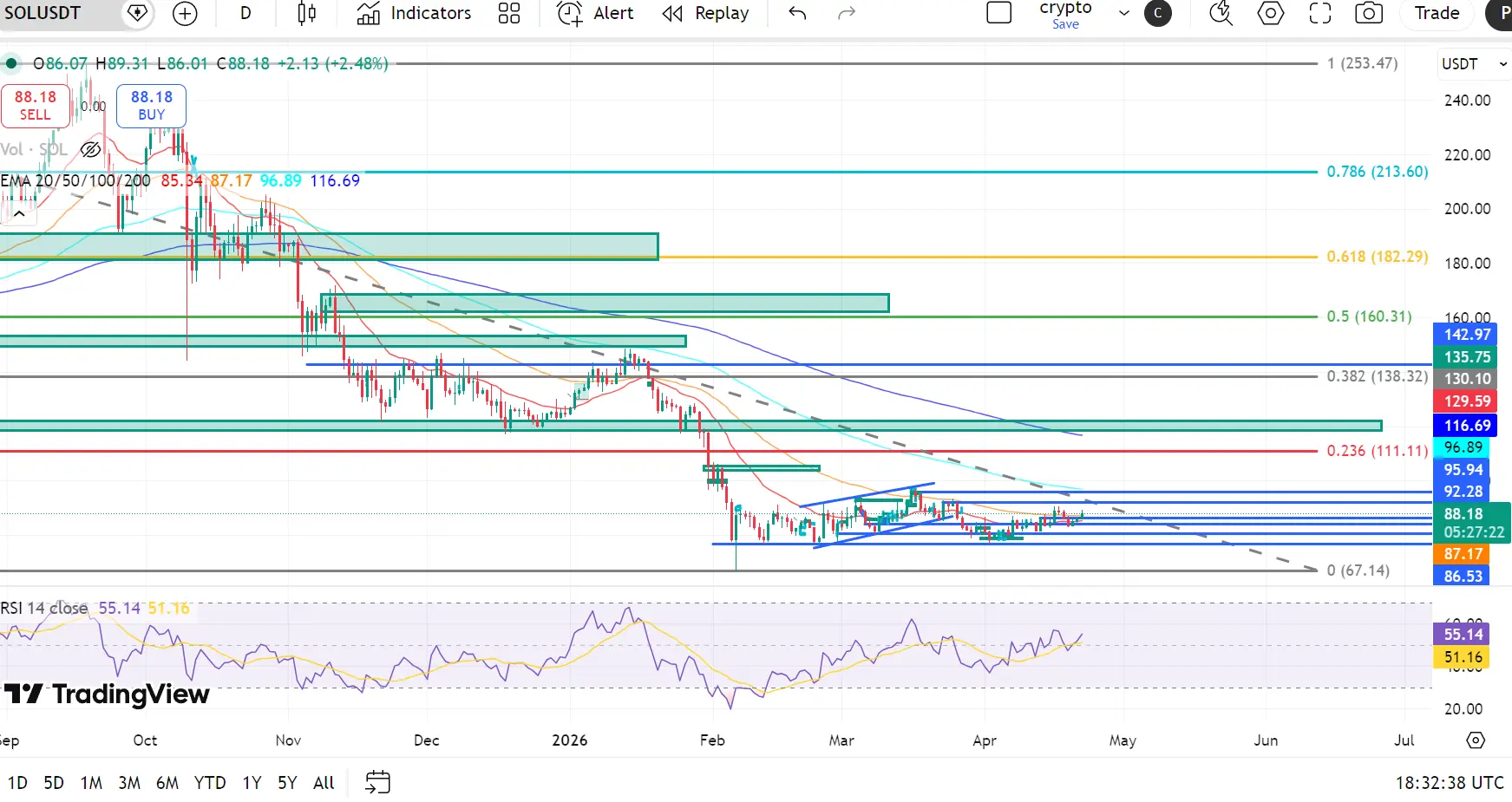This screenshot has width=1512, height=802.
Task: Open chart settings hexagon icon
Action: click(1271, 13)
